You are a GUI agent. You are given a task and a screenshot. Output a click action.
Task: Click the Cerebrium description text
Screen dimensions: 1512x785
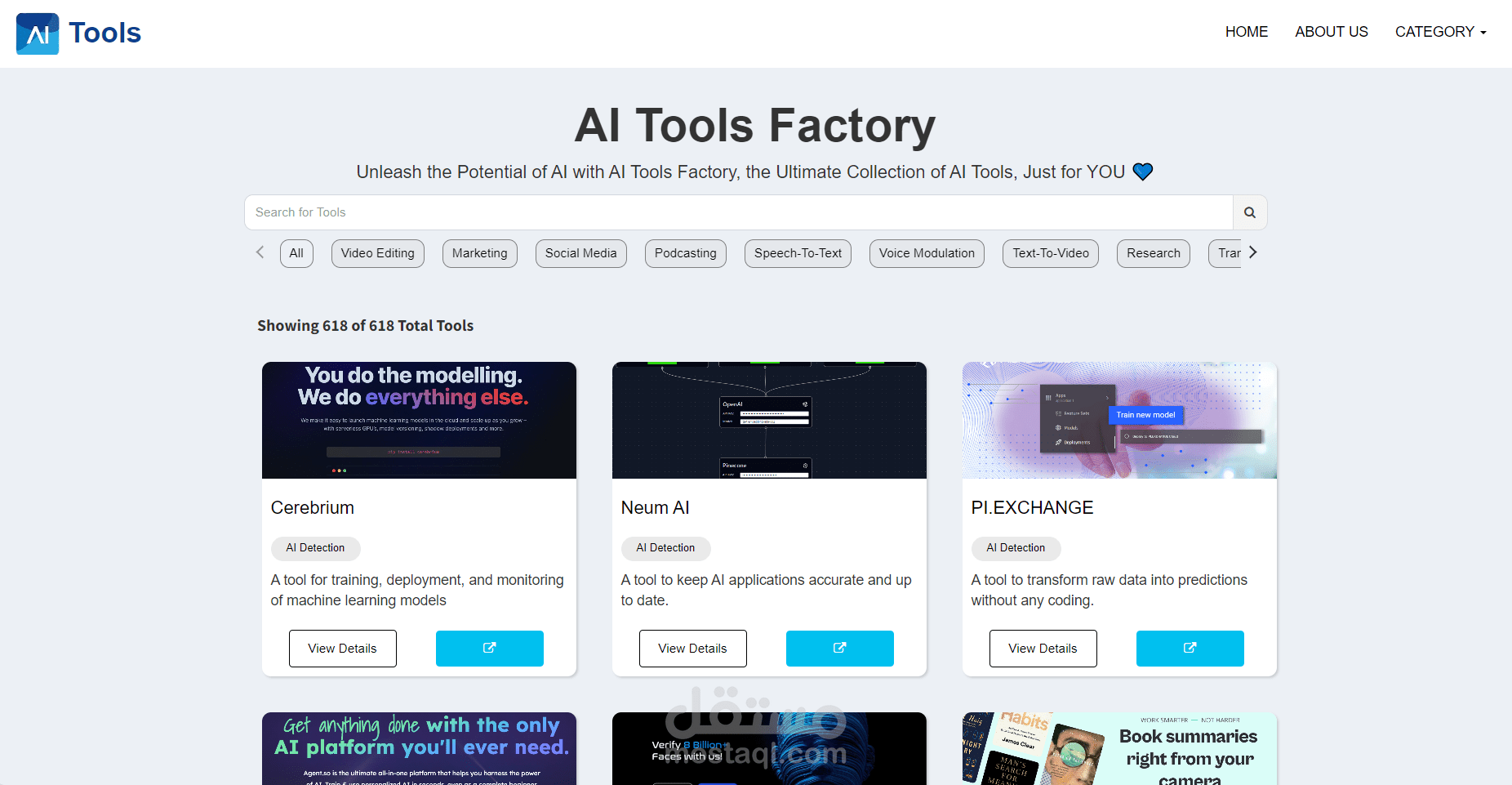417,590
